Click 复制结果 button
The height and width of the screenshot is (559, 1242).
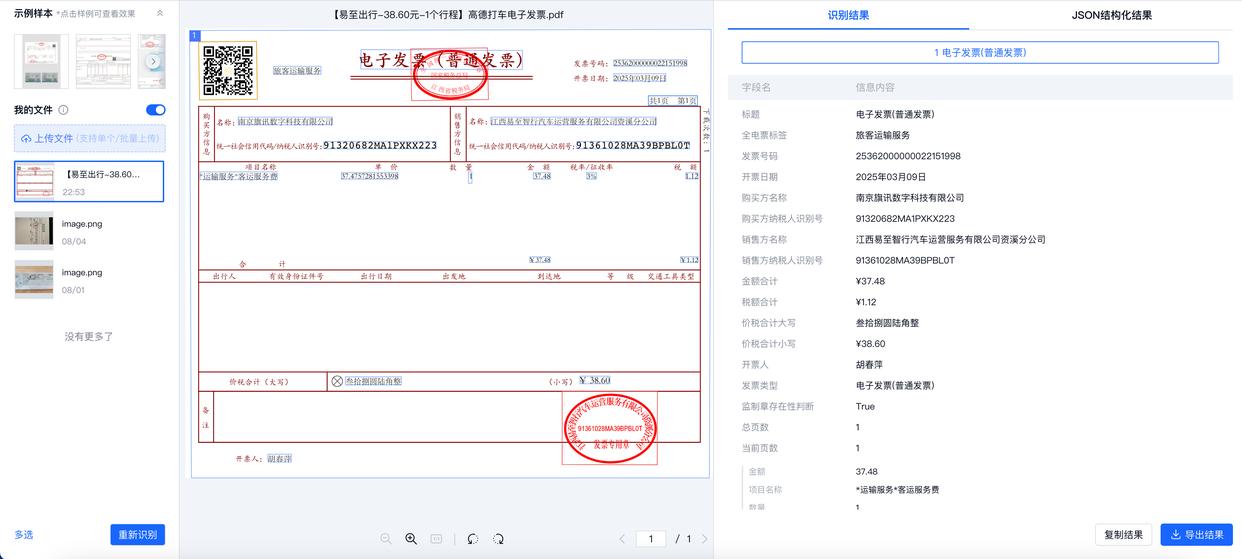(1123, 535)
